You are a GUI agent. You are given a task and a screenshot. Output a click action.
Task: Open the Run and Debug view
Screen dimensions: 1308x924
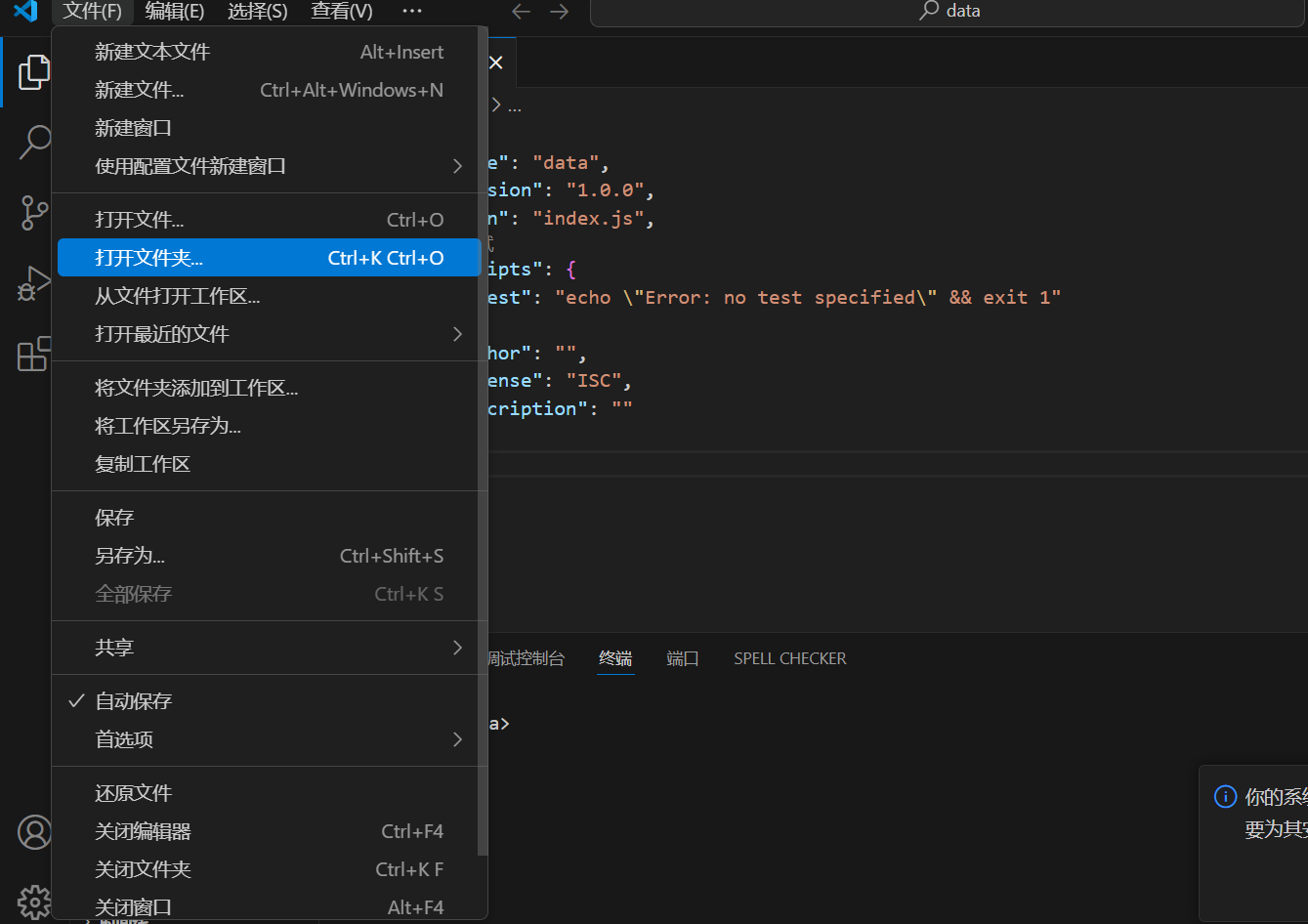tap(34, 283)
